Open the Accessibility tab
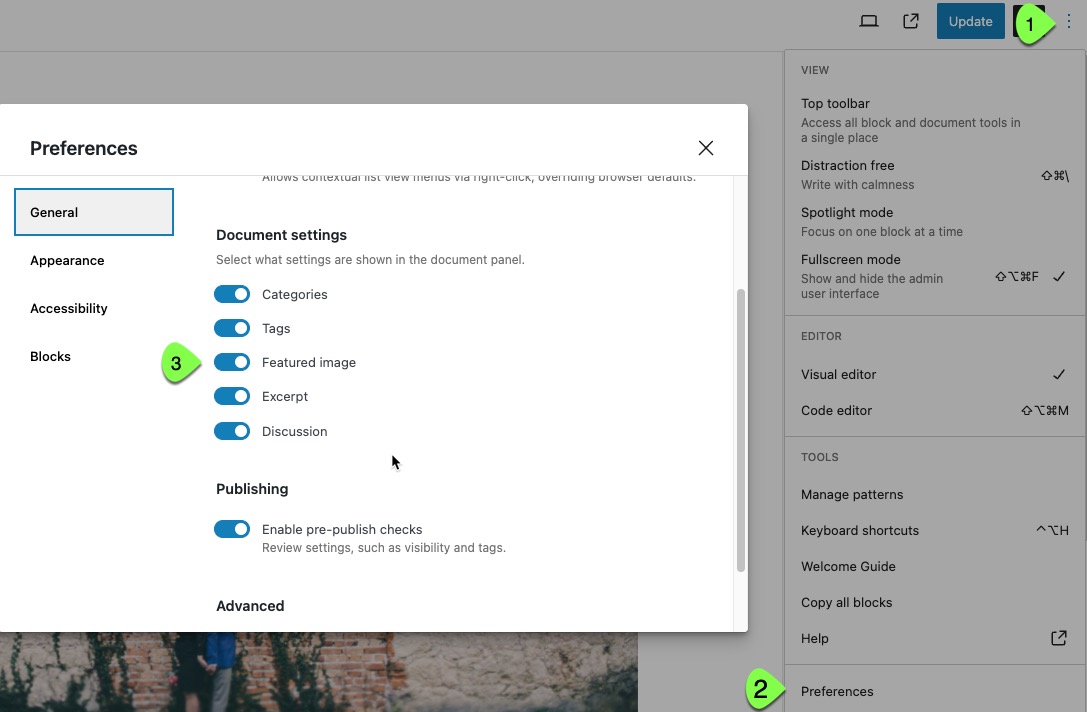Screen dimensions: 1087x712 coord(94,308)
